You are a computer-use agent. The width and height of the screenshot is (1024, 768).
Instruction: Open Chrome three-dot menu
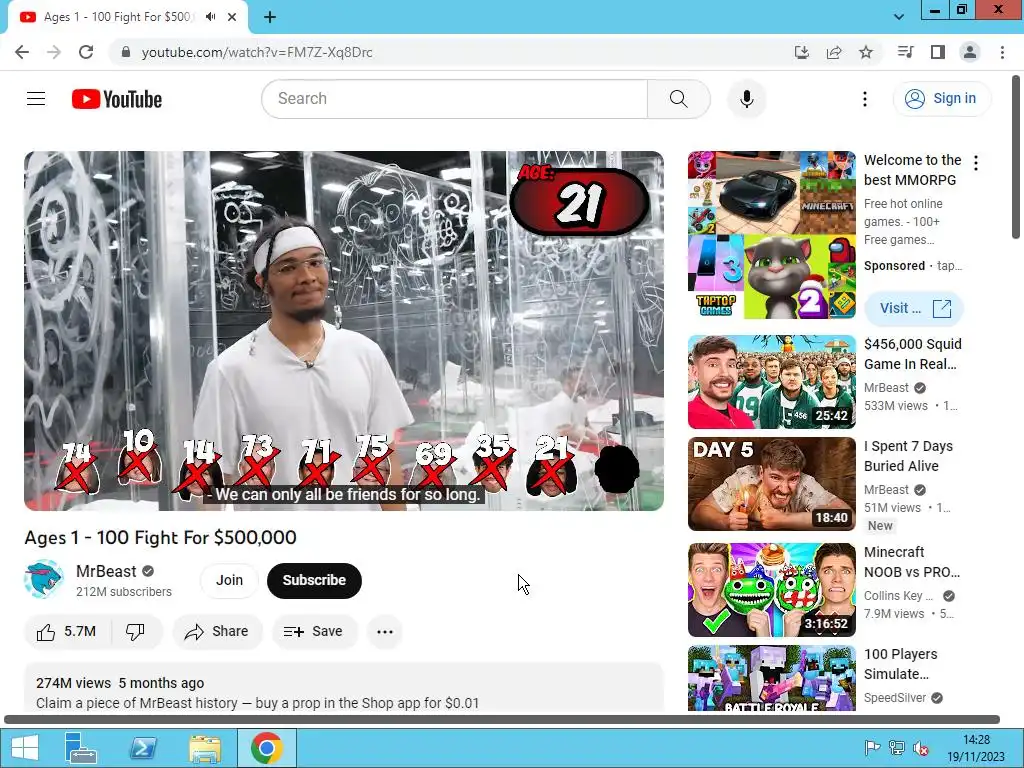[x=1002, y=52]
